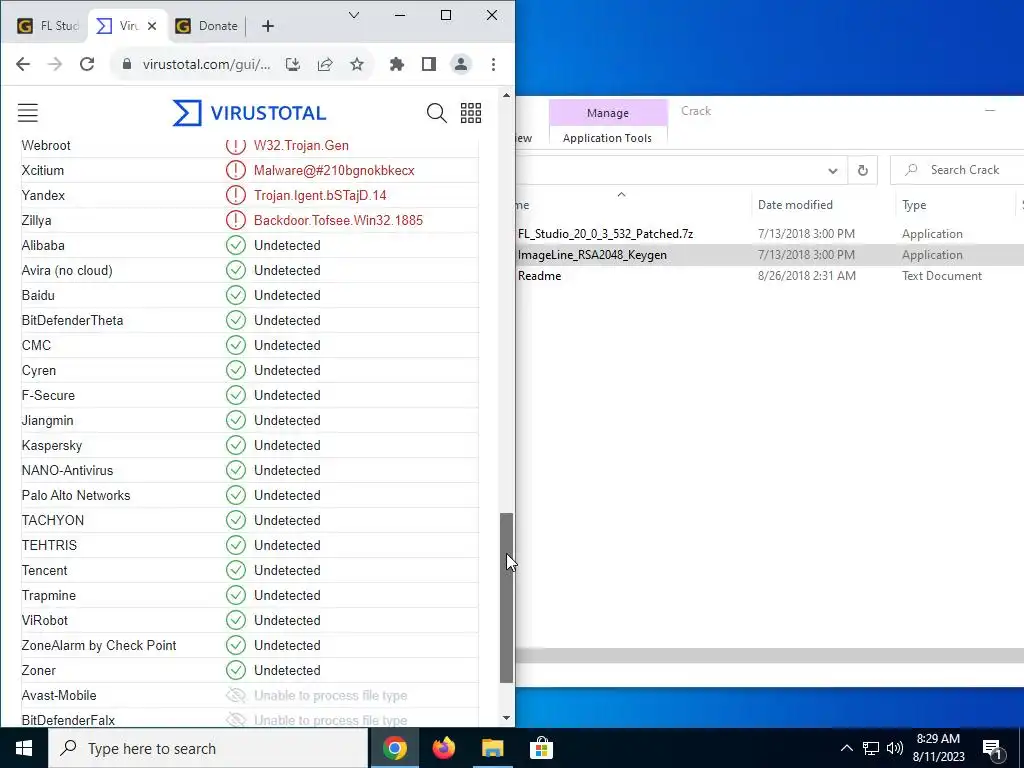Click scrollbar up arrow in Chrome
Screen dimensions: 1024x768
coord(506,95)
